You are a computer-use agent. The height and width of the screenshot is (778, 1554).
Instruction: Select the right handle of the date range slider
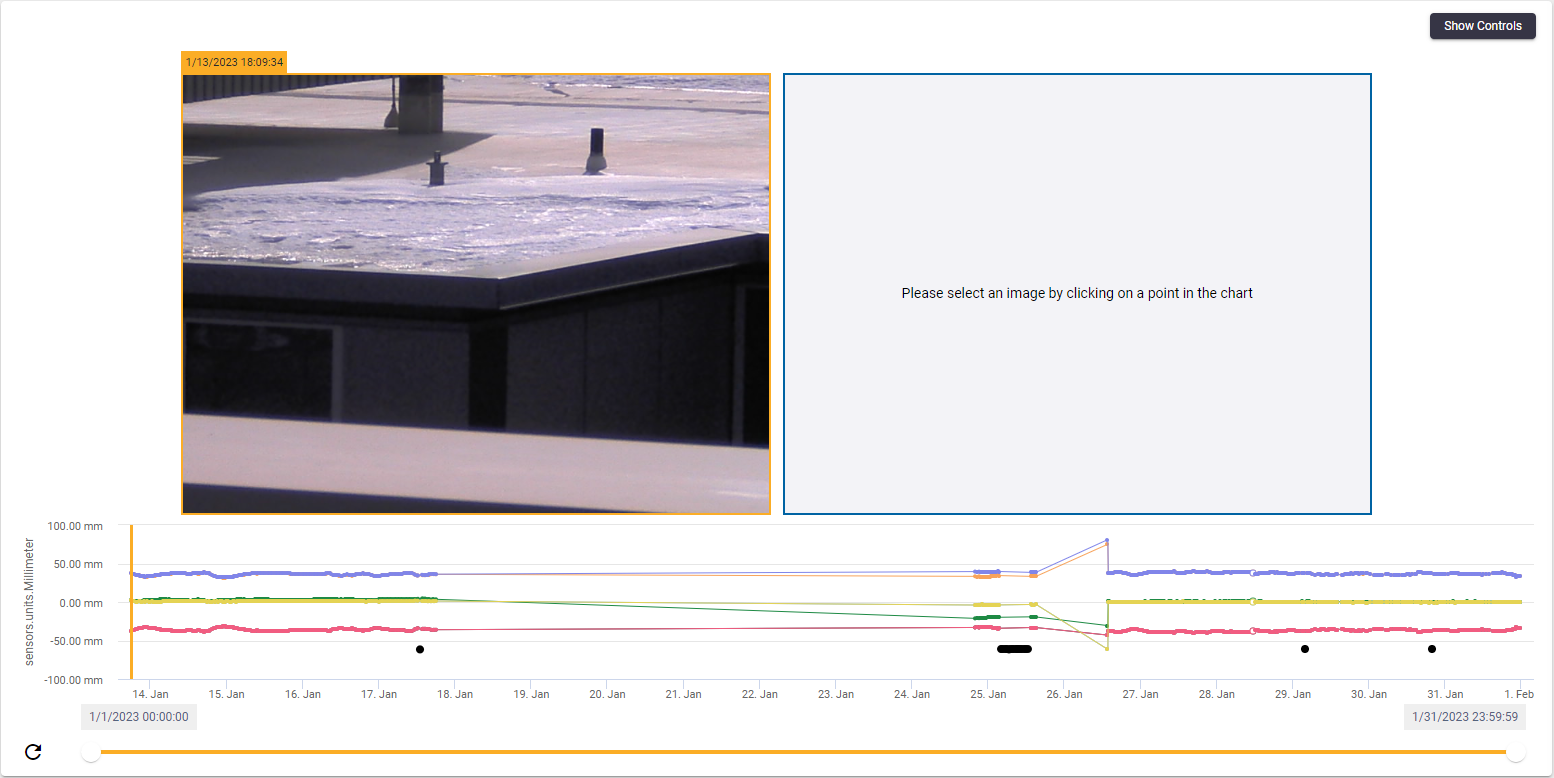1516,752
